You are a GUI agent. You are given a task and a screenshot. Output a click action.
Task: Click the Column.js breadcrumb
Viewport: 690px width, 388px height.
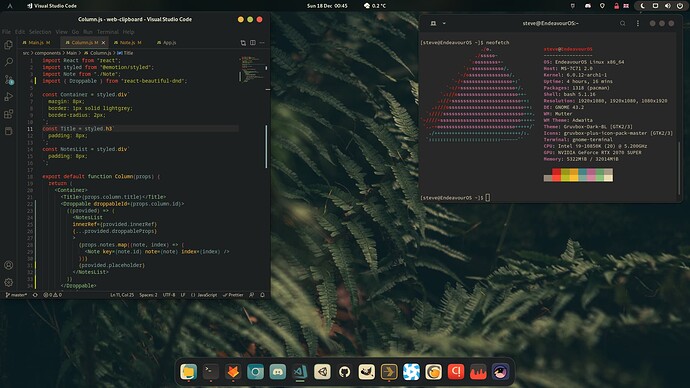point(98,53)
